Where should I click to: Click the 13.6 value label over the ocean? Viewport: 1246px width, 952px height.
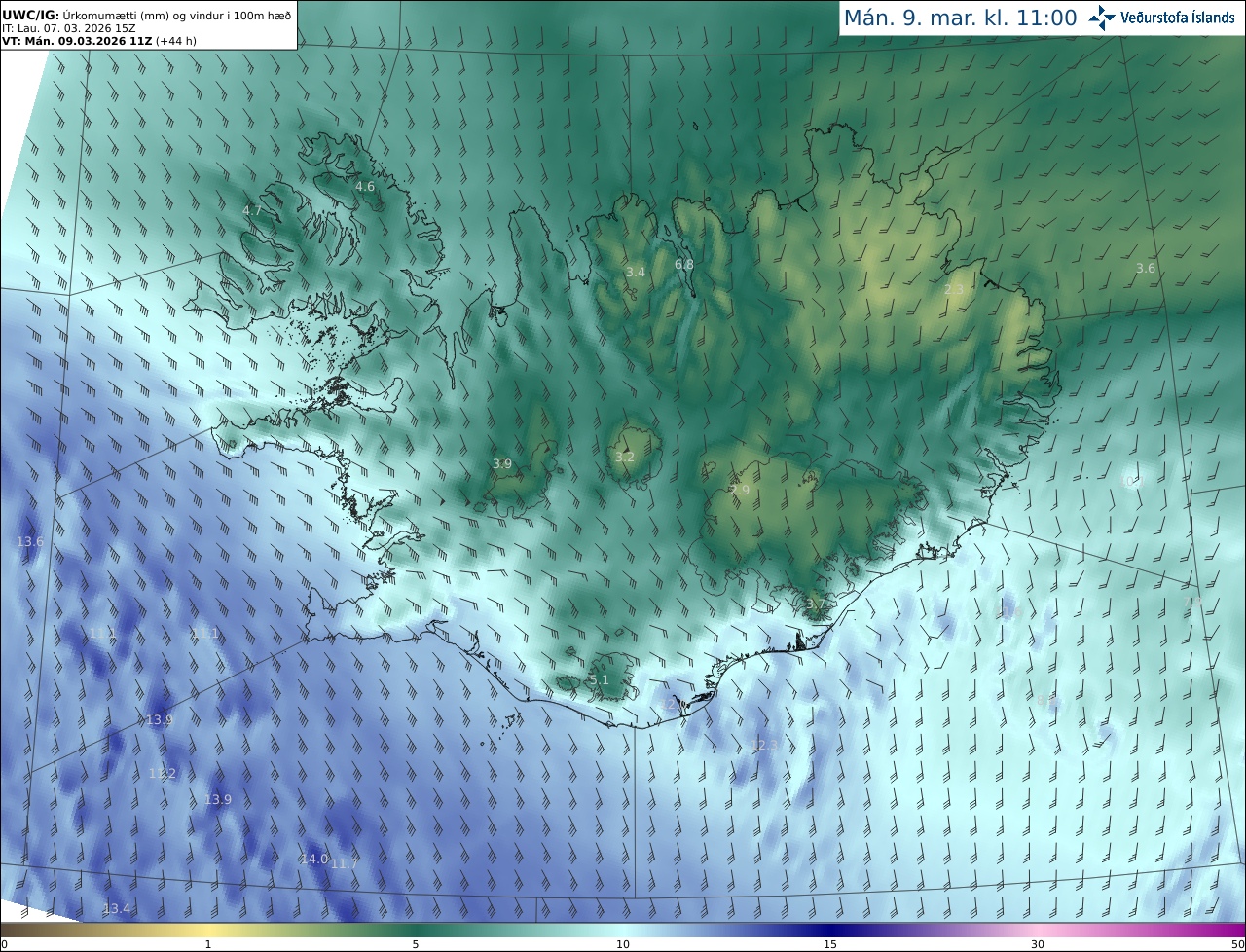[30, 542]
